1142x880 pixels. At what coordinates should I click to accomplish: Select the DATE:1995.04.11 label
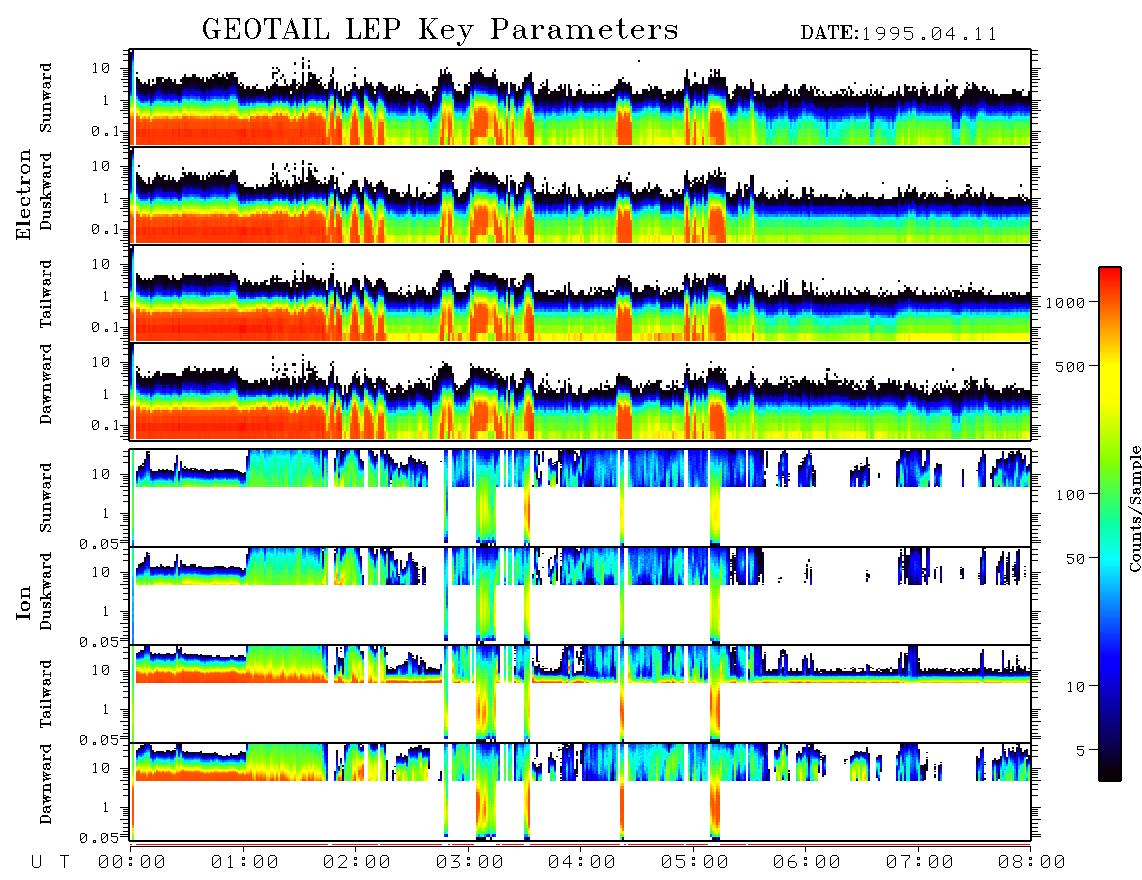click(x=899, y=34)
